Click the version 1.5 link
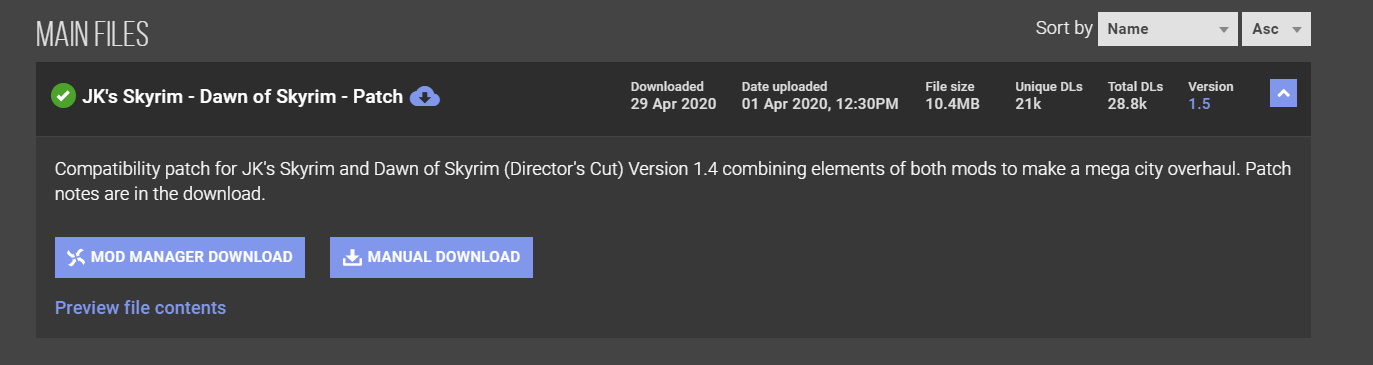Viewport: 1373px width, 365px height. point(1199,104)
